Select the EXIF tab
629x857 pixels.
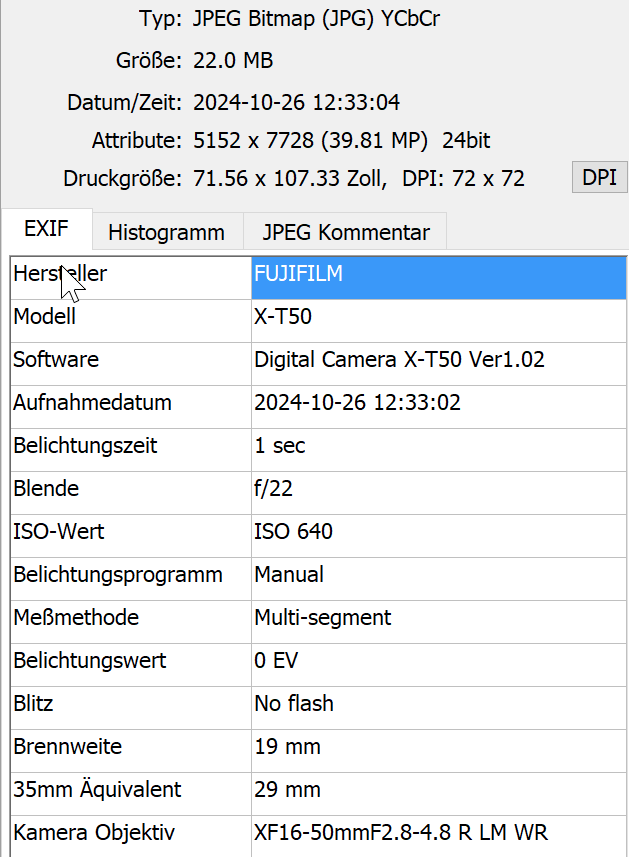point(46,230)
